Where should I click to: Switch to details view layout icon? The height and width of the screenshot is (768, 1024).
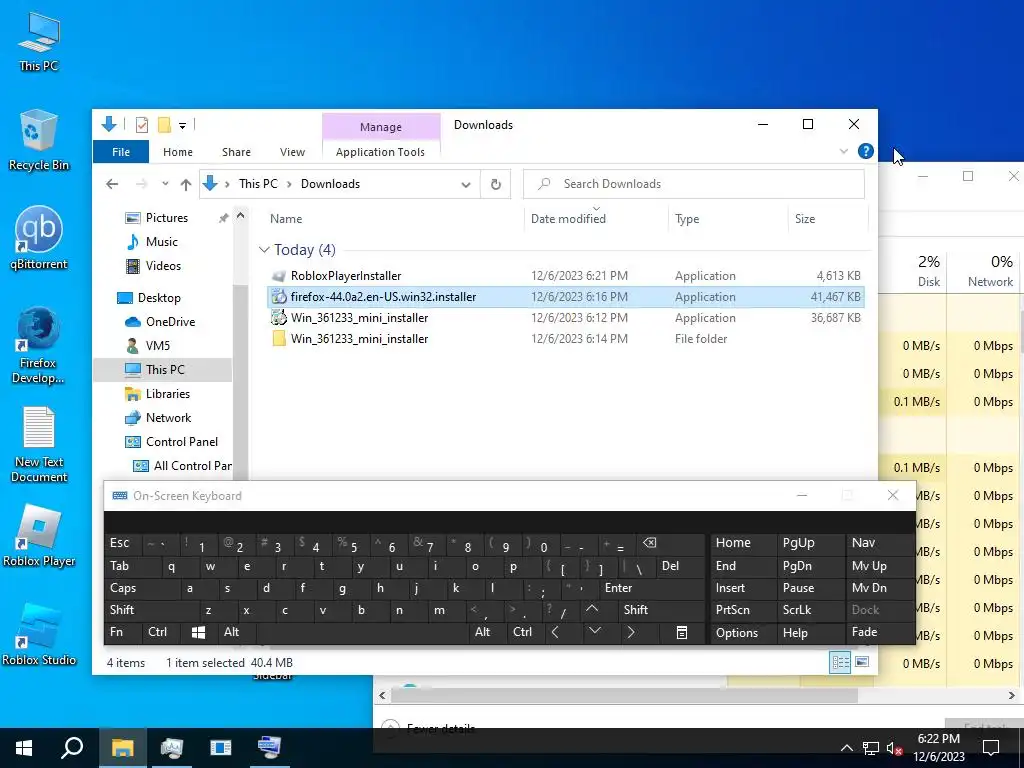840,663
